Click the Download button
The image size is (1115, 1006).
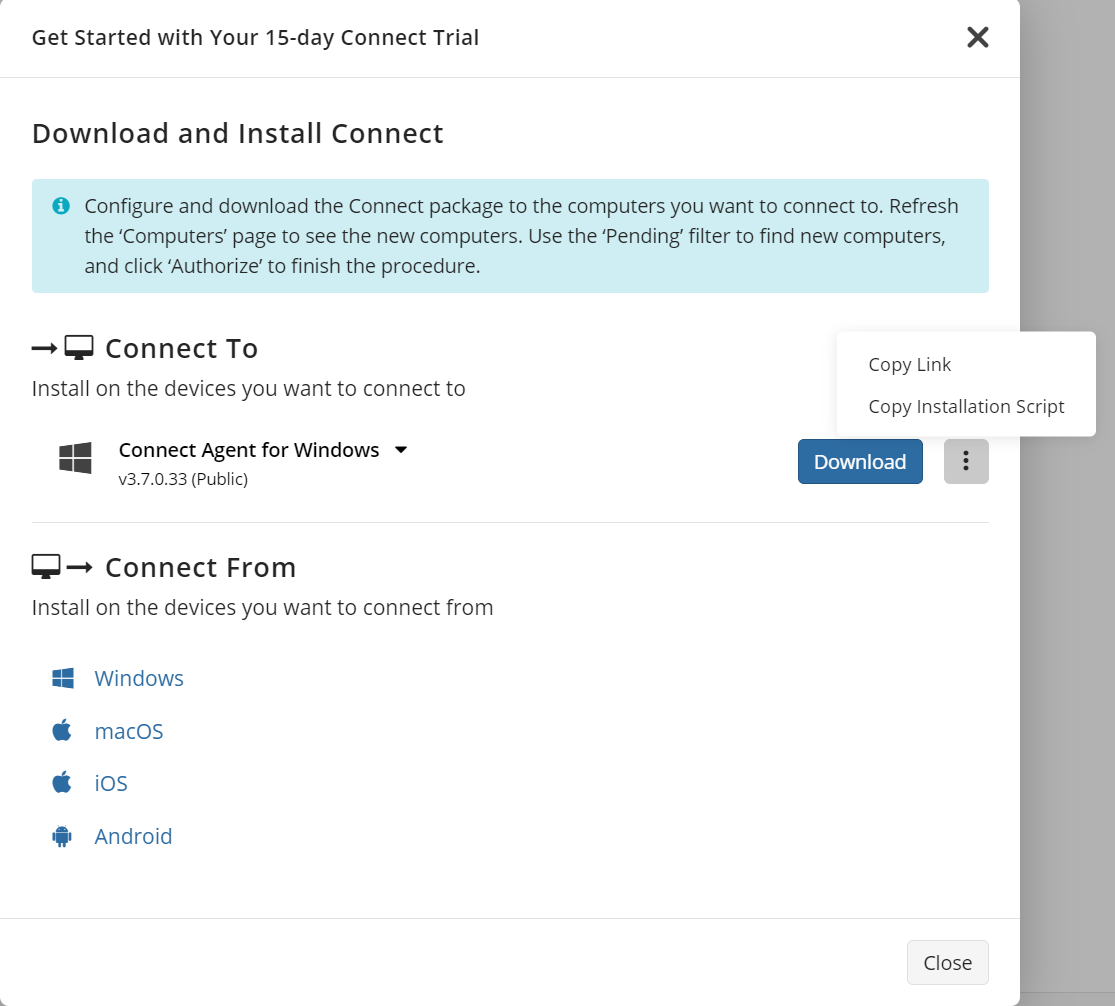click(859, 461)
